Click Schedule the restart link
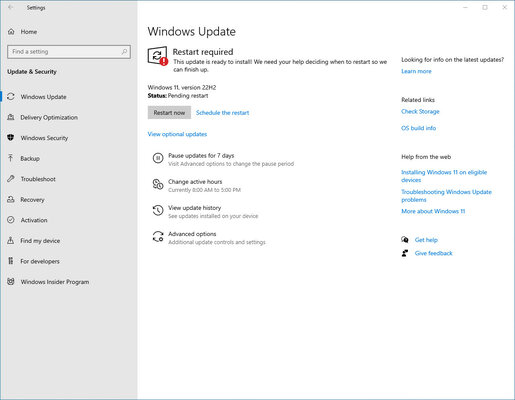Image resolution: width=515 pixels, height=400 pixels. coord(222,113)
